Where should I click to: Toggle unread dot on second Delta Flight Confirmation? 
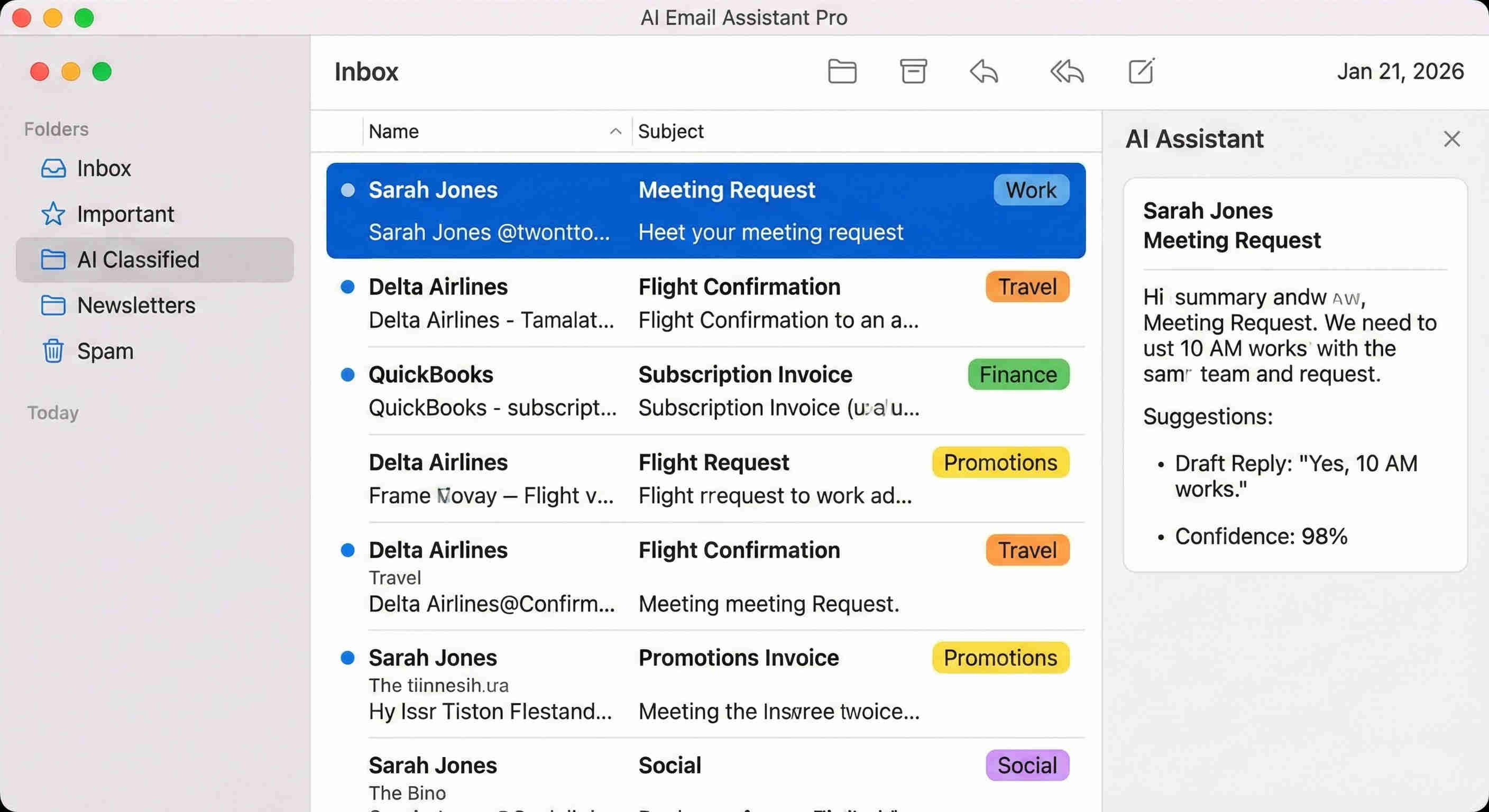tap(347, 550)
